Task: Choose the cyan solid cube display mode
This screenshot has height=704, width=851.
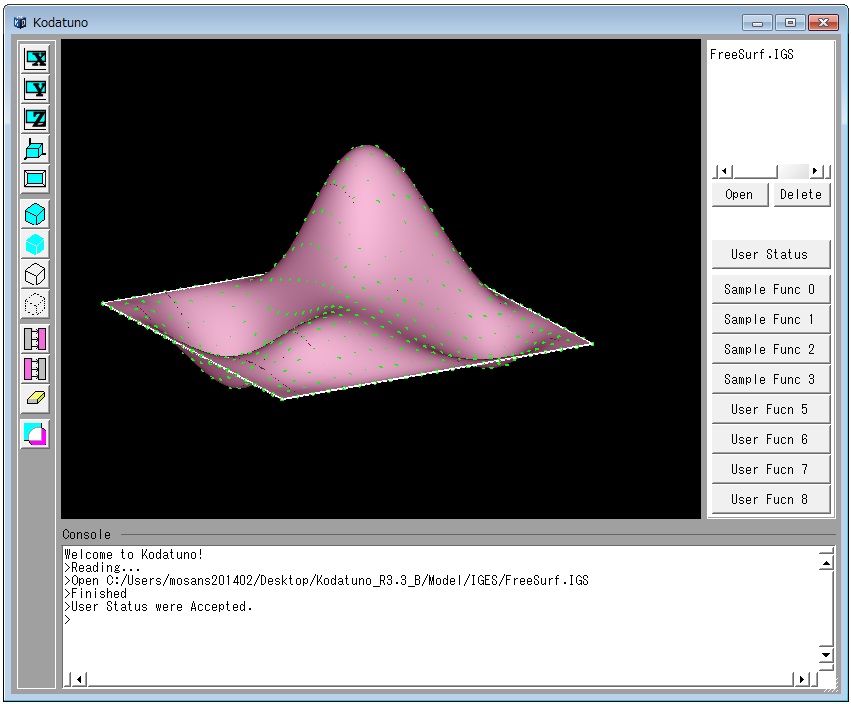Action: [35, 244]
